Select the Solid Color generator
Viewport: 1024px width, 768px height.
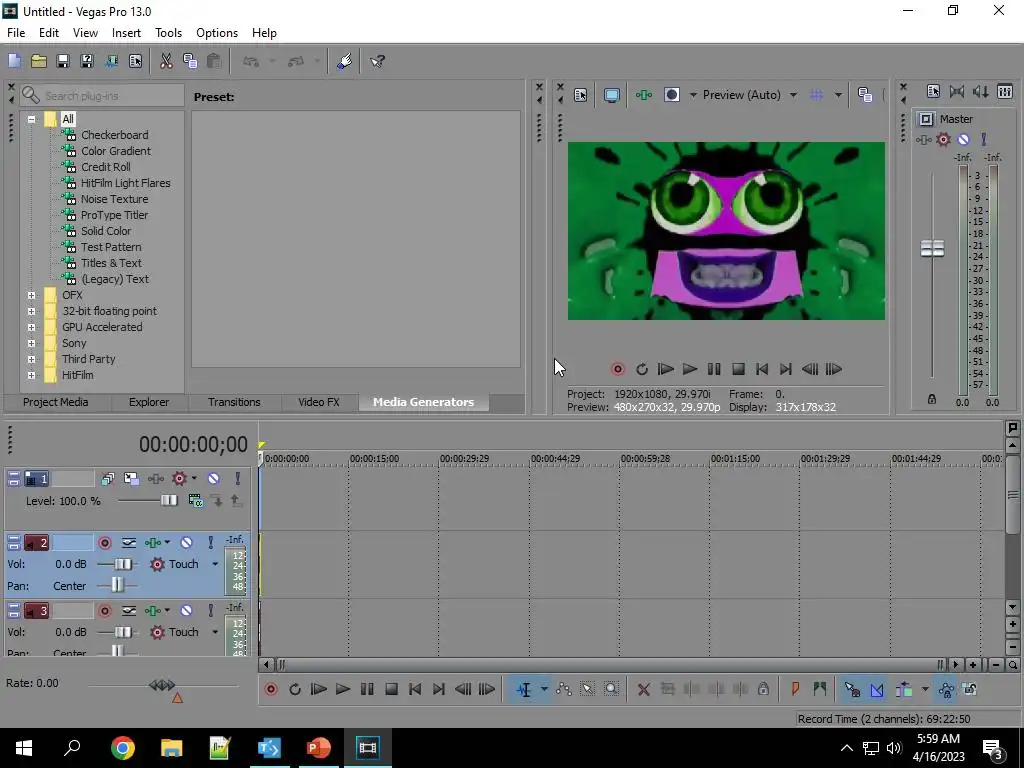pos(106,231)
